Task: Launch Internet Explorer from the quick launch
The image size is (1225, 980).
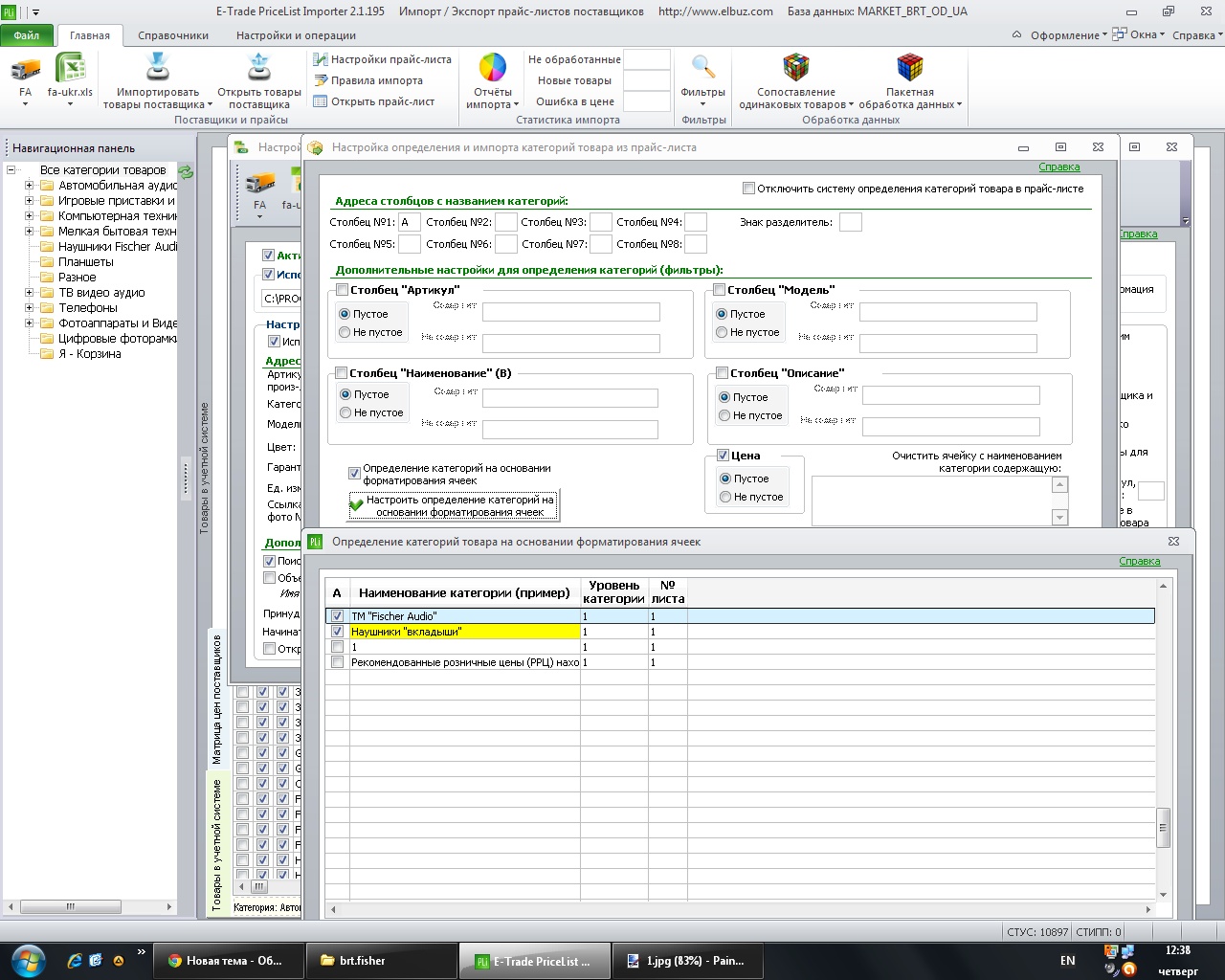Action: (x=74, y=961)
